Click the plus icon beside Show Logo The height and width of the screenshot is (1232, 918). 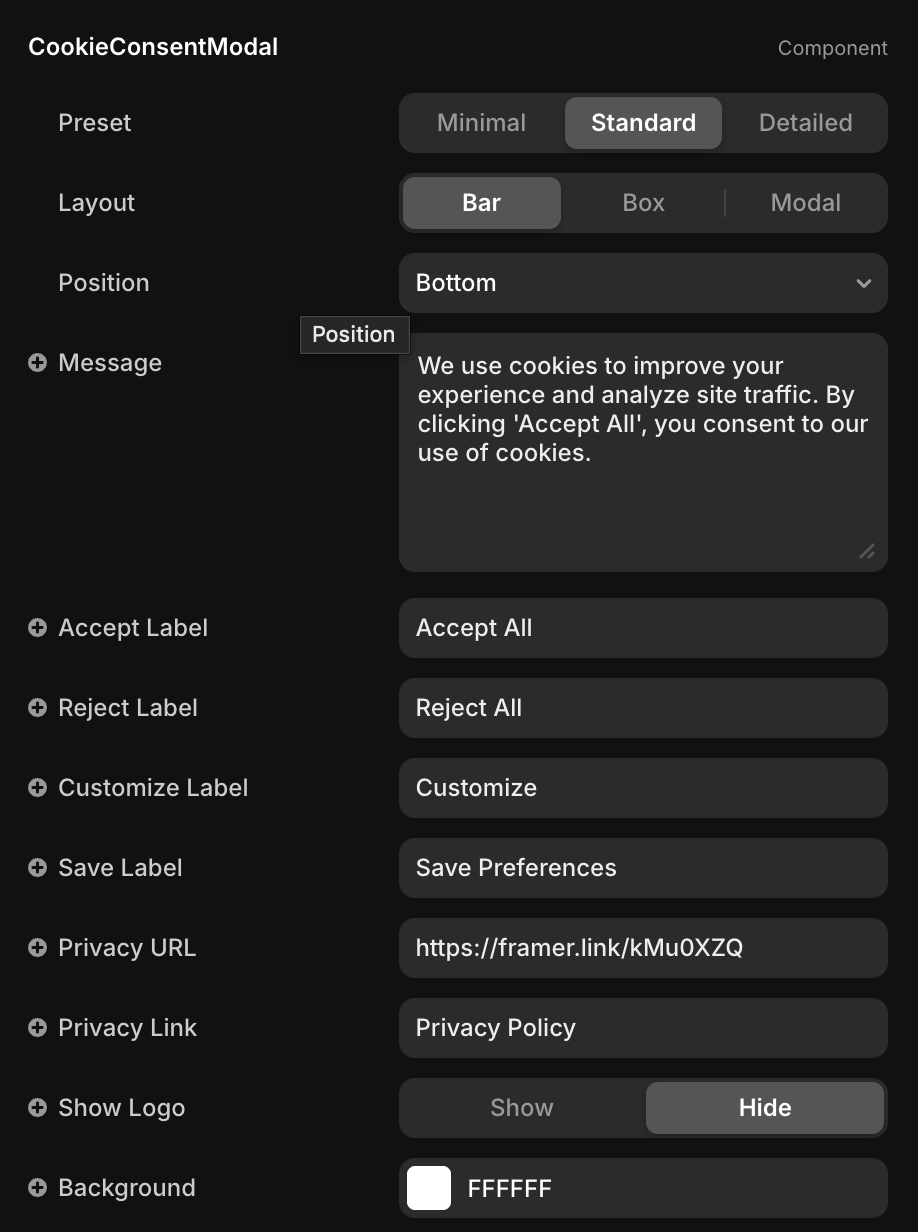pyautogui.click(x=37, y=1108)
